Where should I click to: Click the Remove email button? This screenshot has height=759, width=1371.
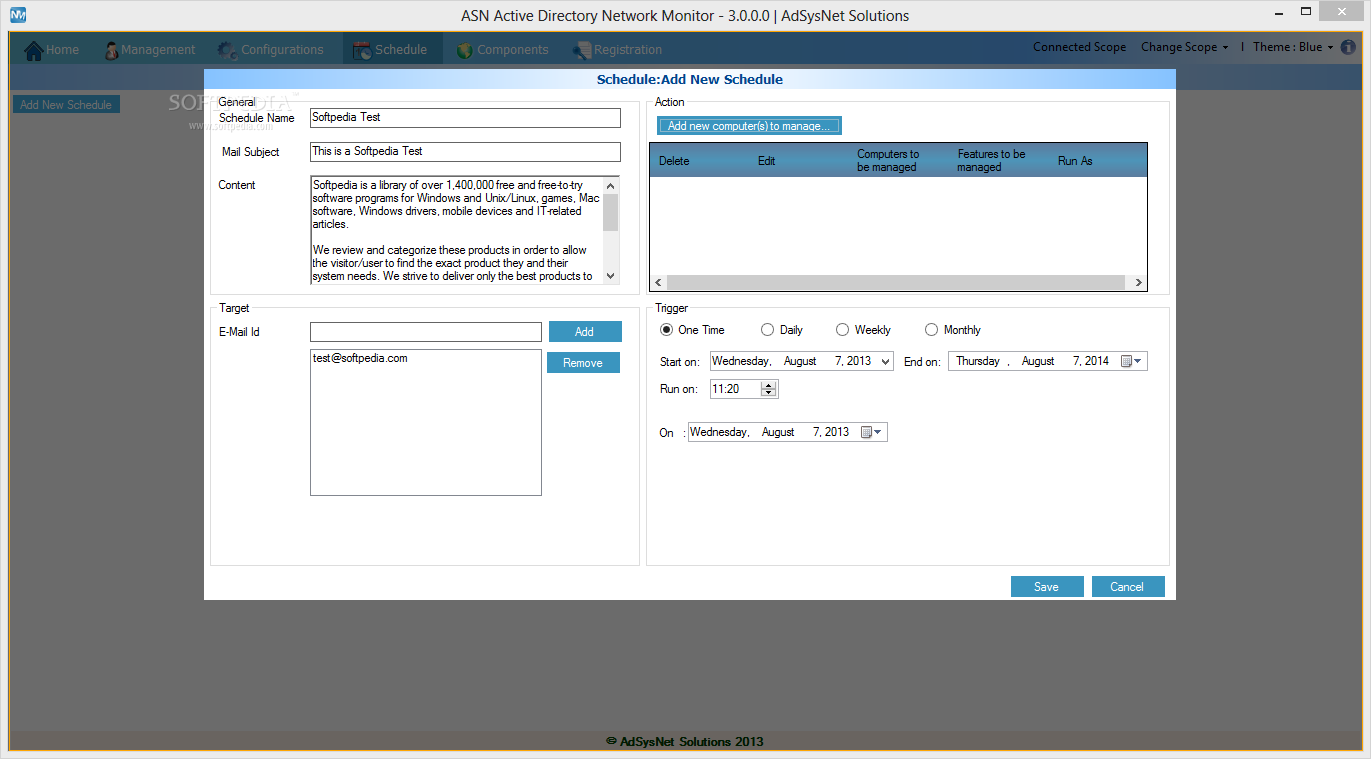583,363
